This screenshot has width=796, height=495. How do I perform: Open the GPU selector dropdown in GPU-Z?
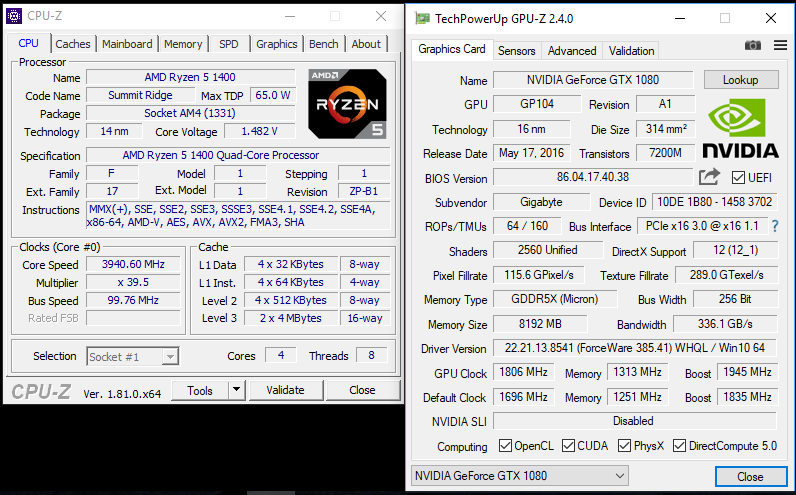[x=520, y=476]
